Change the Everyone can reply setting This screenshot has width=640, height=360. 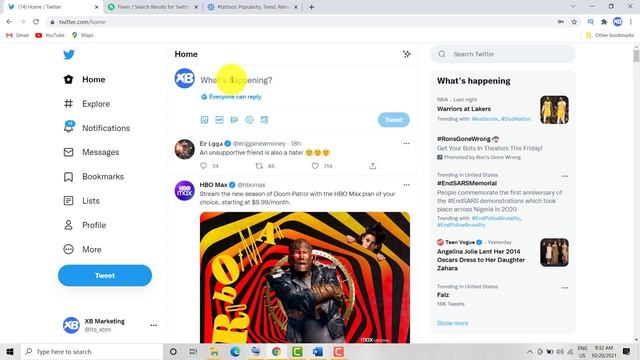[x=231, y=97]
